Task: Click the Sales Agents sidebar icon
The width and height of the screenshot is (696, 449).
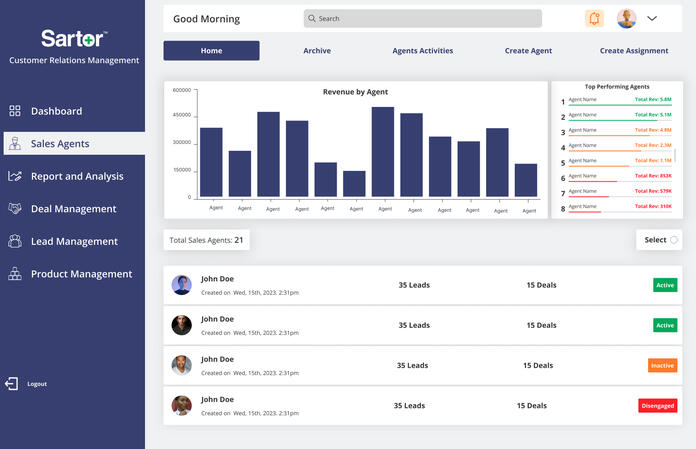Action: (14, 144)
